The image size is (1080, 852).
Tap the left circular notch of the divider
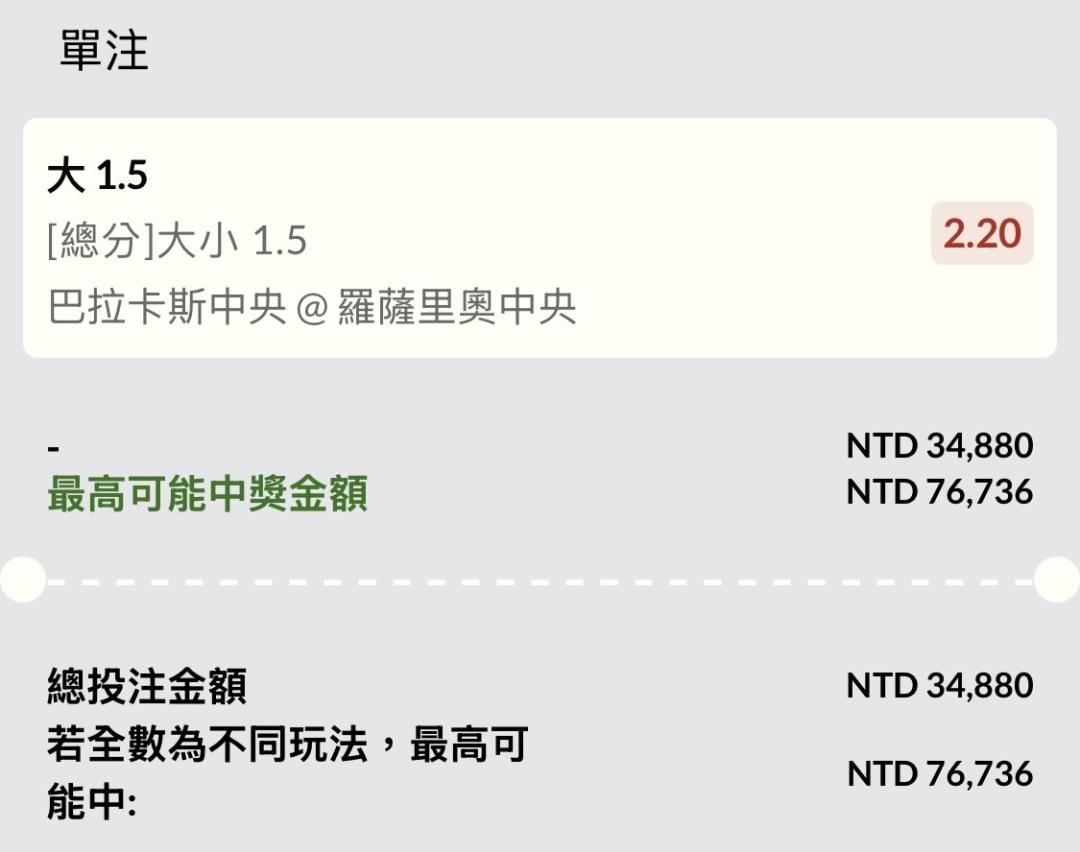click(x=22, y=579)
